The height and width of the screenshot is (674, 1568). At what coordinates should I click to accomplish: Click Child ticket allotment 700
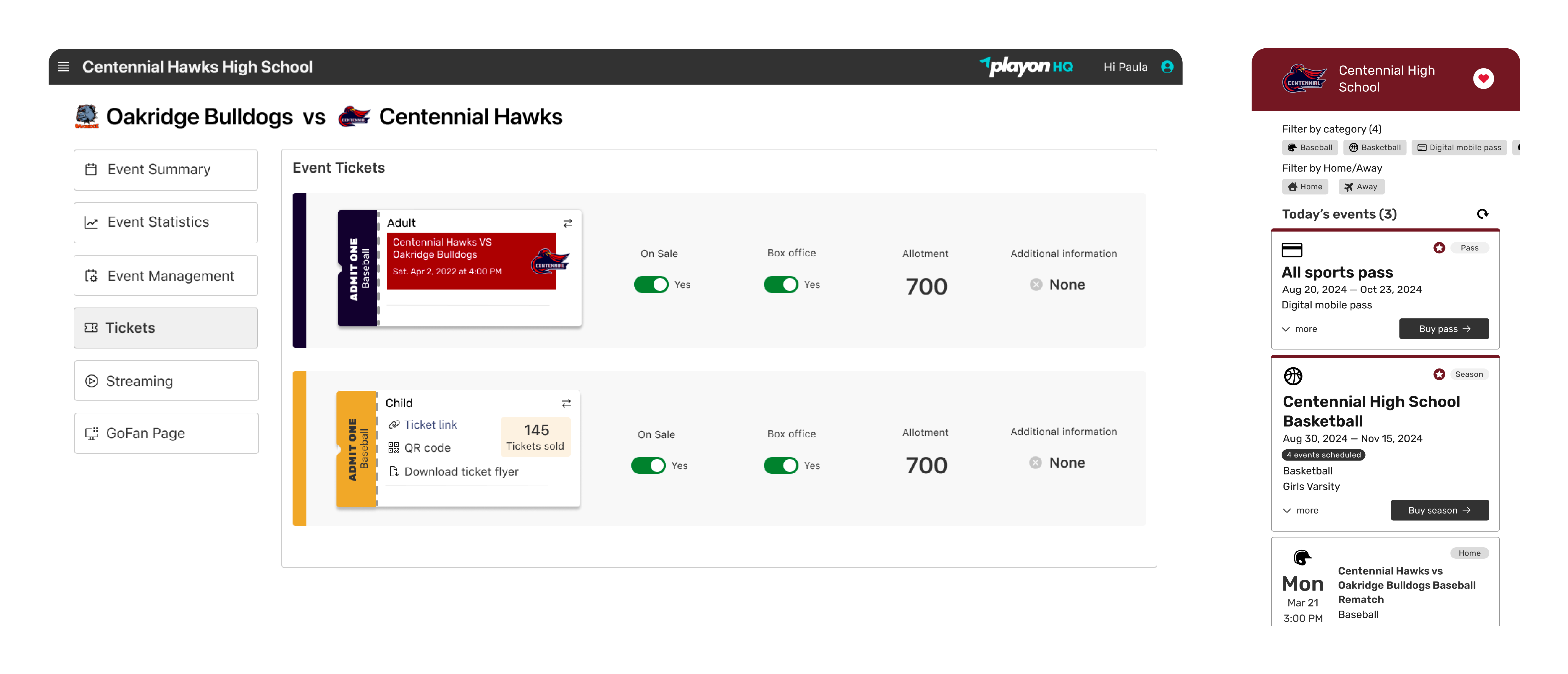point(926,465)
